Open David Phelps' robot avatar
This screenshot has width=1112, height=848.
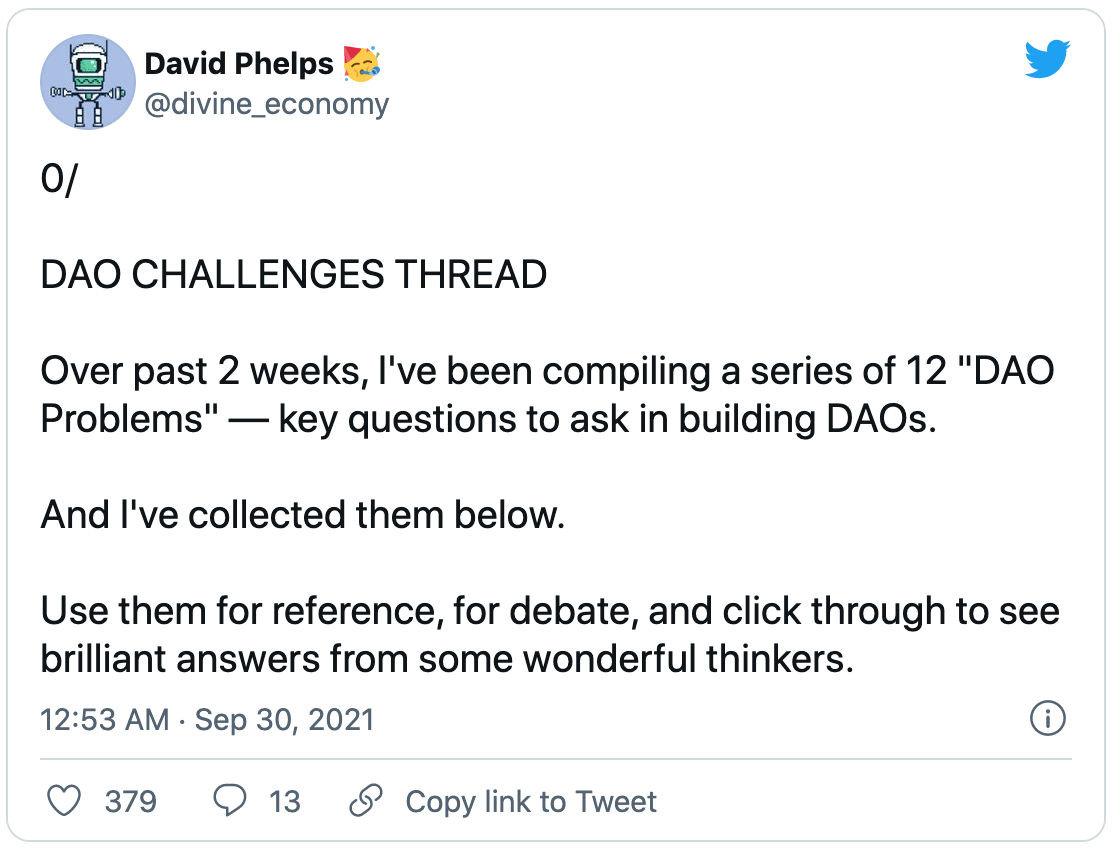tap(86, 83)
